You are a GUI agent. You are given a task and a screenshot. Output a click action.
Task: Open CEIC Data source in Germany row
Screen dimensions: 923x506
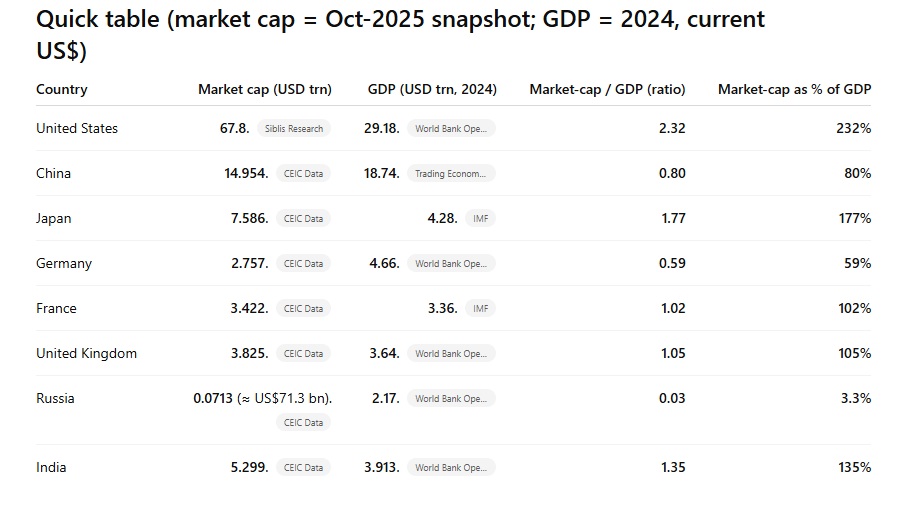[x=303, y=264]
